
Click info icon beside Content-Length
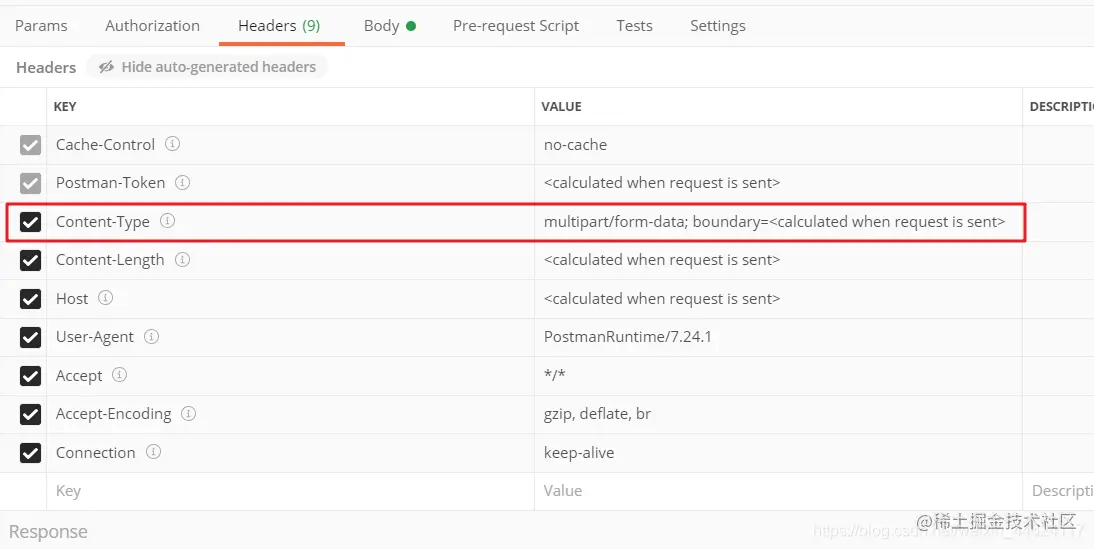[x=182, y=260]
